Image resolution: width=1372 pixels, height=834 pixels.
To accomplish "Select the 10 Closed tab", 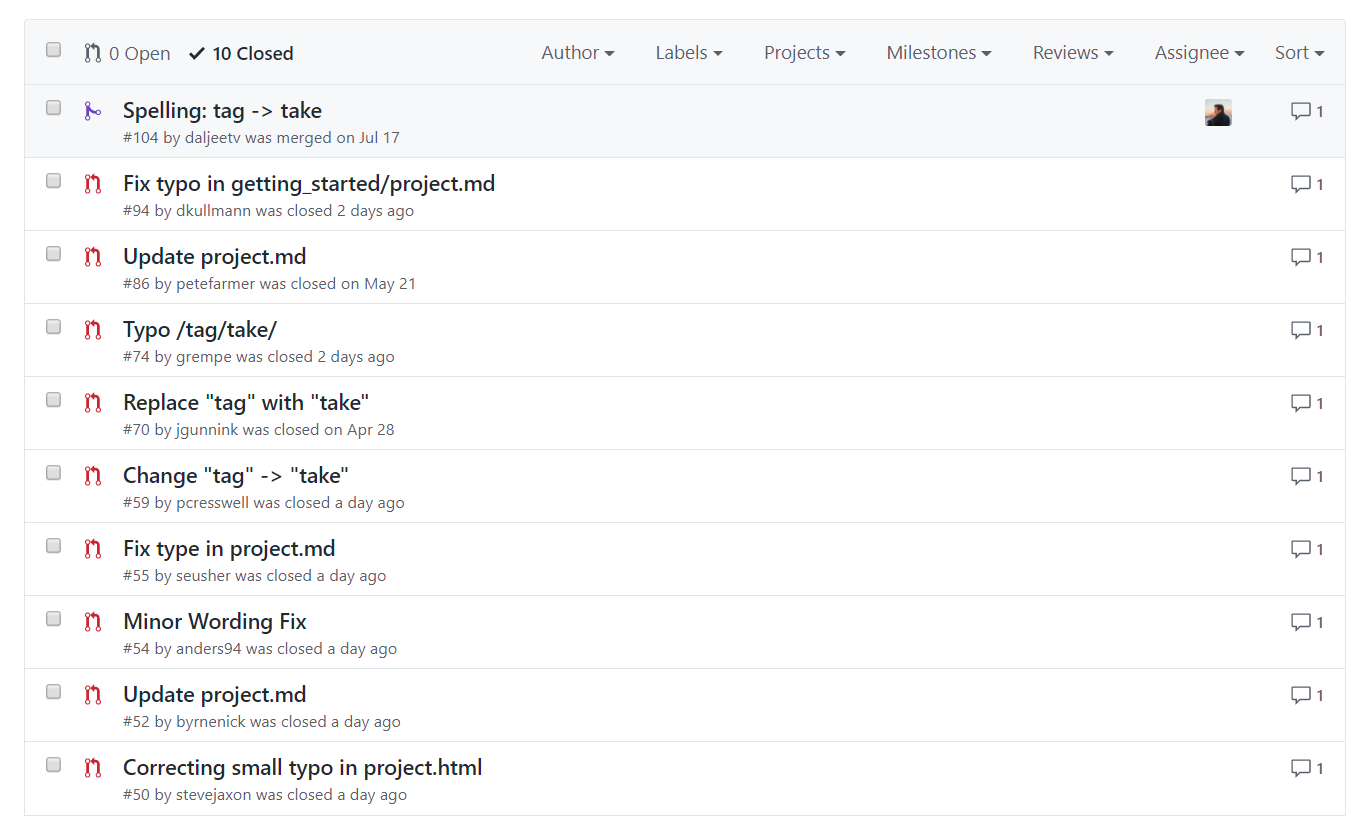I will [x=241, y=54].
